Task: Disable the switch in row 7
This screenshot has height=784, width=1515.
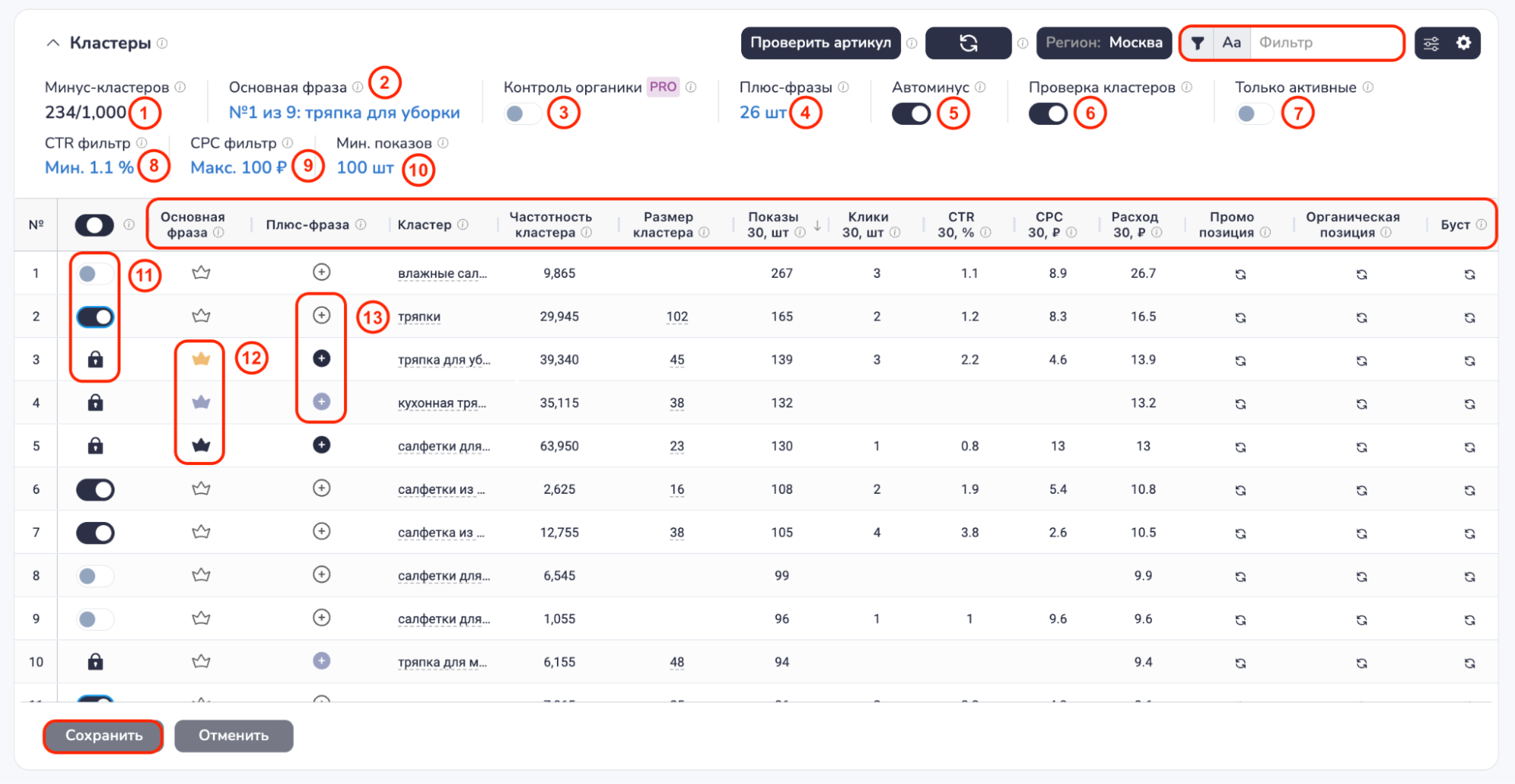Action: pyautogui.click(x=95, y=533)
